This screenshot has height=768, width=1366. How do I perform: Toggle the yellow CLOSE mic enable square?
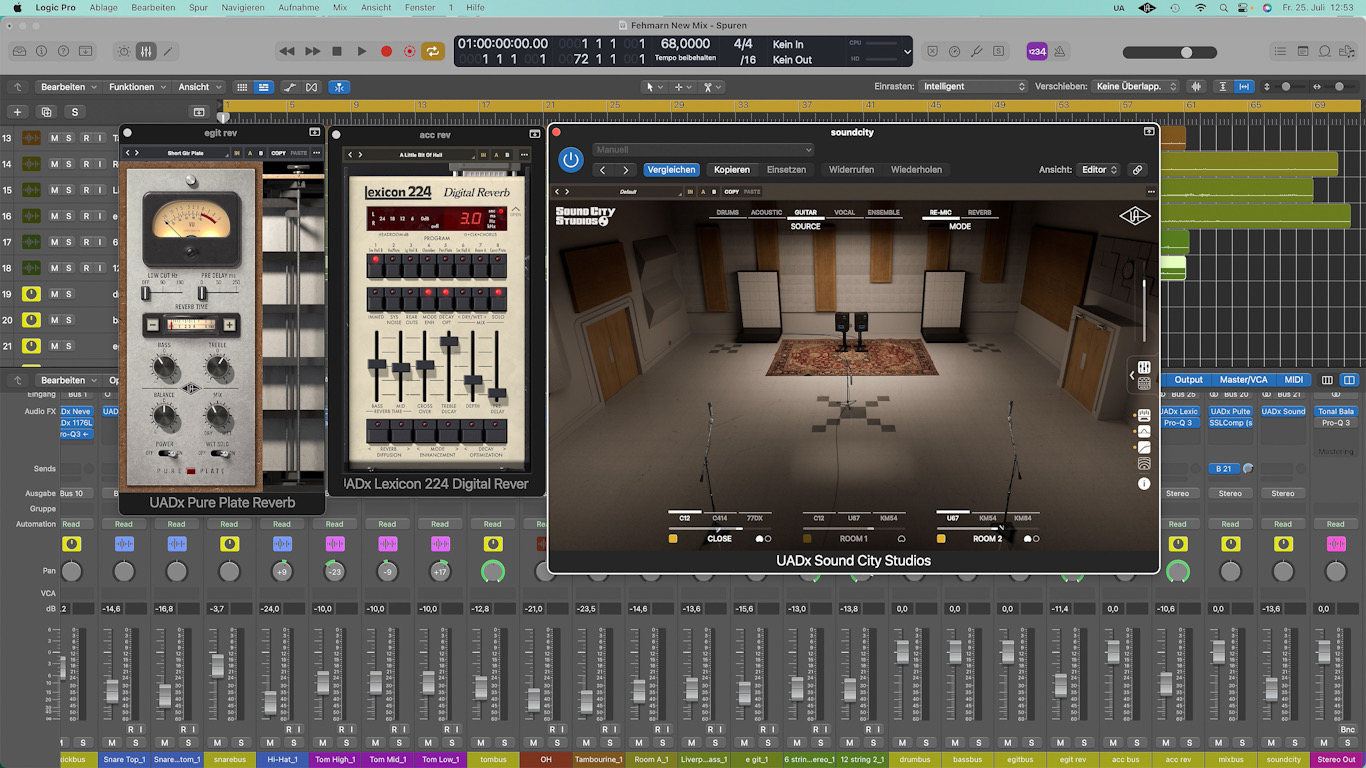[674, 539]
